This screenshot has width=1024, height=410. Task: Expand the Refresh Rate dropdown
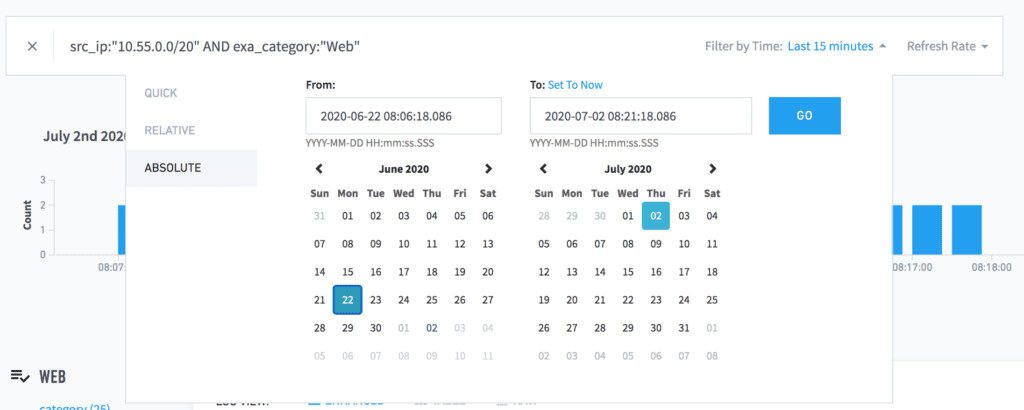(x=947, y=47)
